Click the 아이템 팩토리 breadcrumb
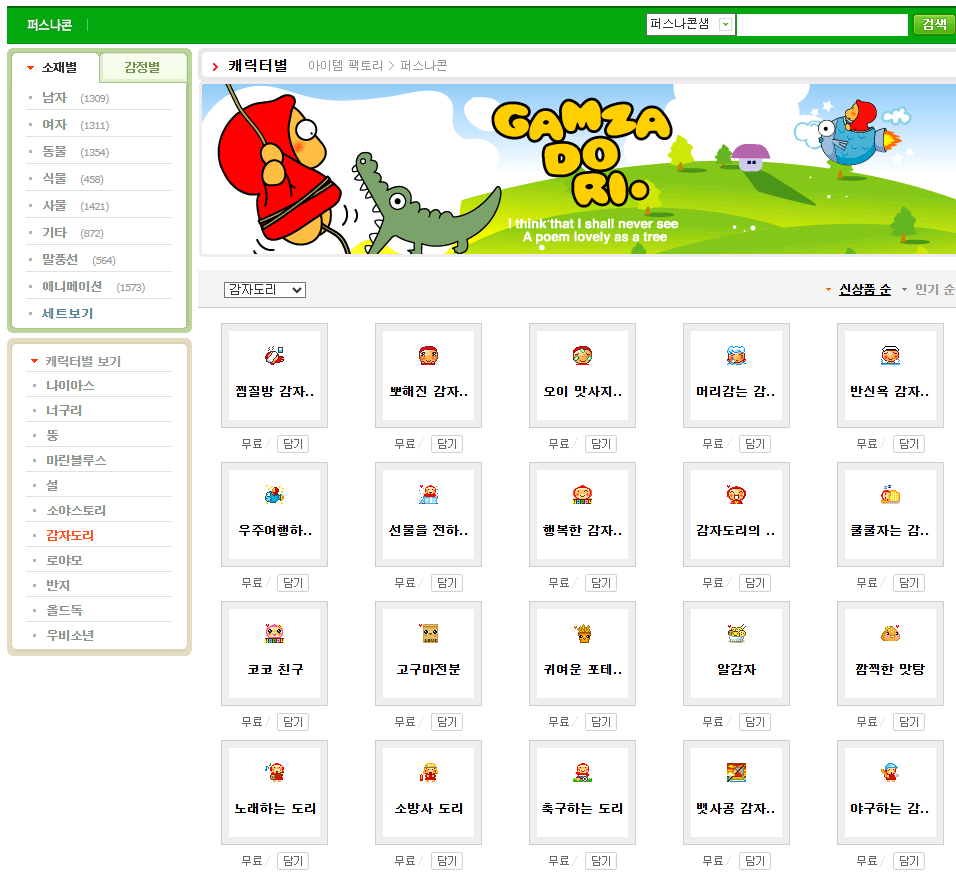 [x=345, y=65]
